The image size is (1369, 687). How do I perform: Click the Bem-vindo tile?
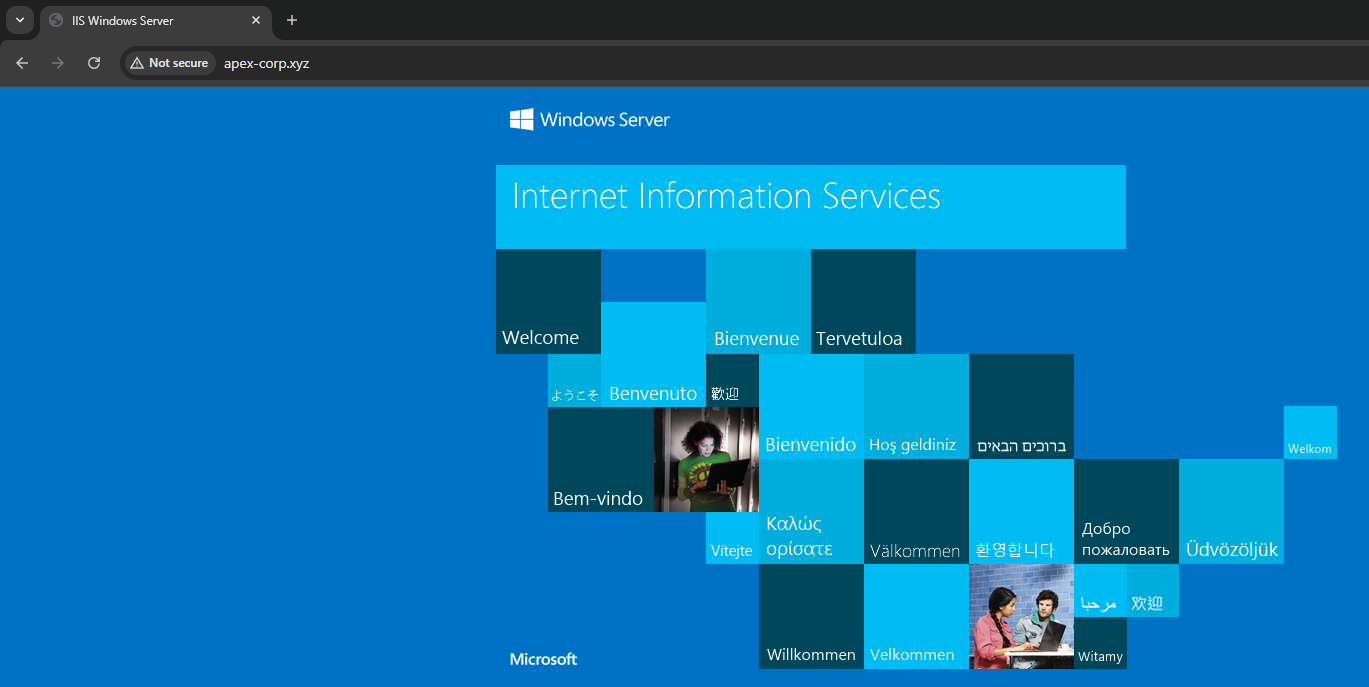click(600, 459)
